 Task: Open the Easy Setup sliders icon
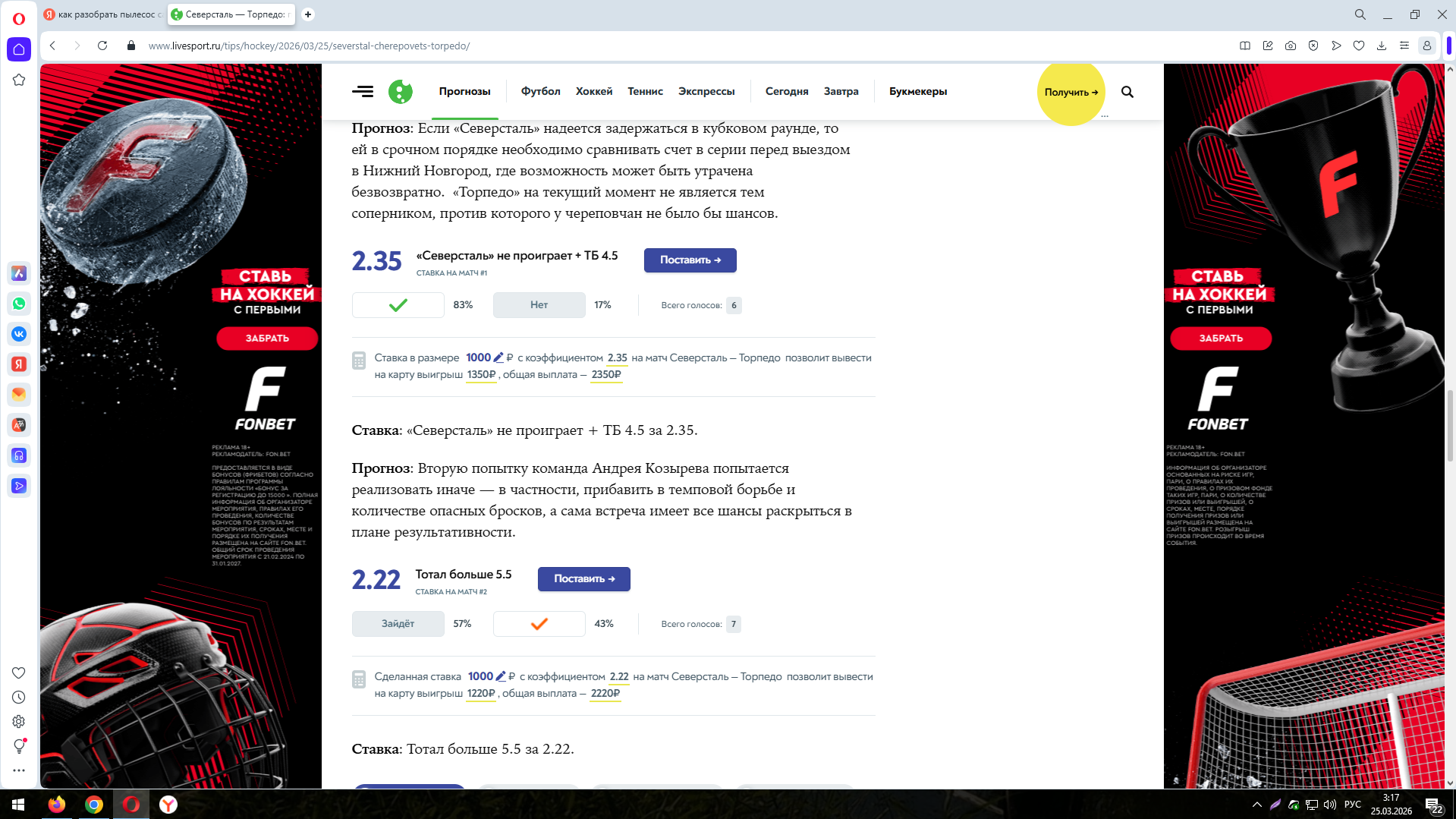point(1404,46)
